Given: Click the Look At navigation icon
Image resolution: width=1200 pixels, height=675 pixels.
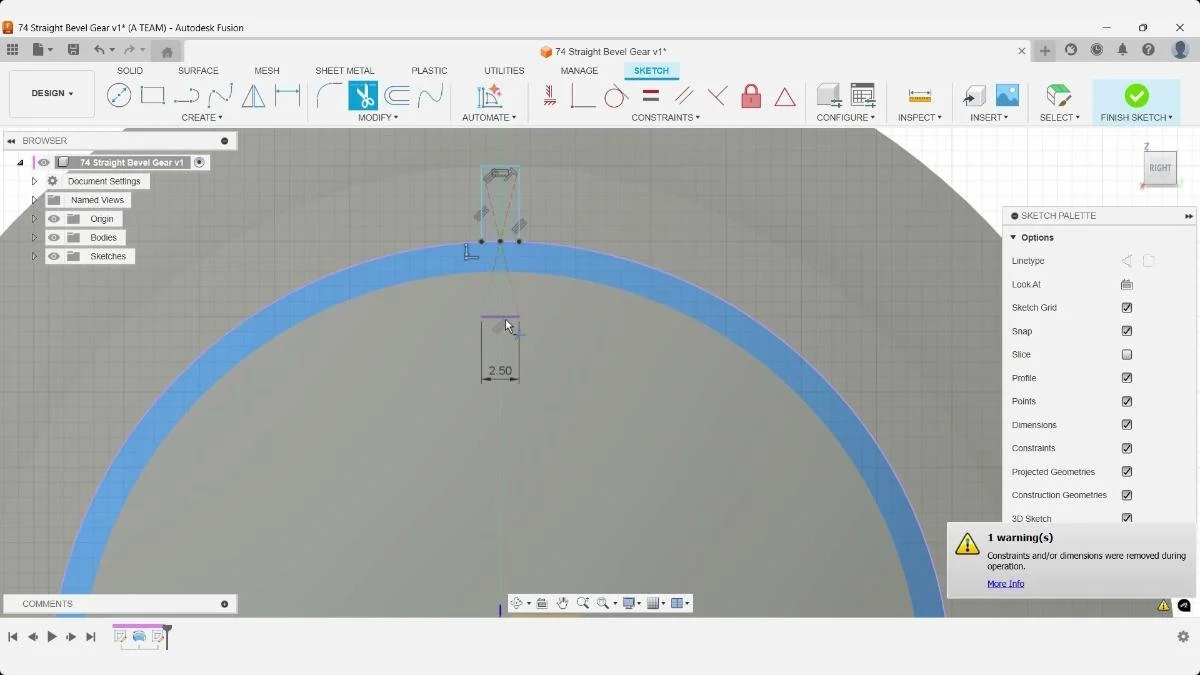Looking at the screenshot, I should (542, 603).
